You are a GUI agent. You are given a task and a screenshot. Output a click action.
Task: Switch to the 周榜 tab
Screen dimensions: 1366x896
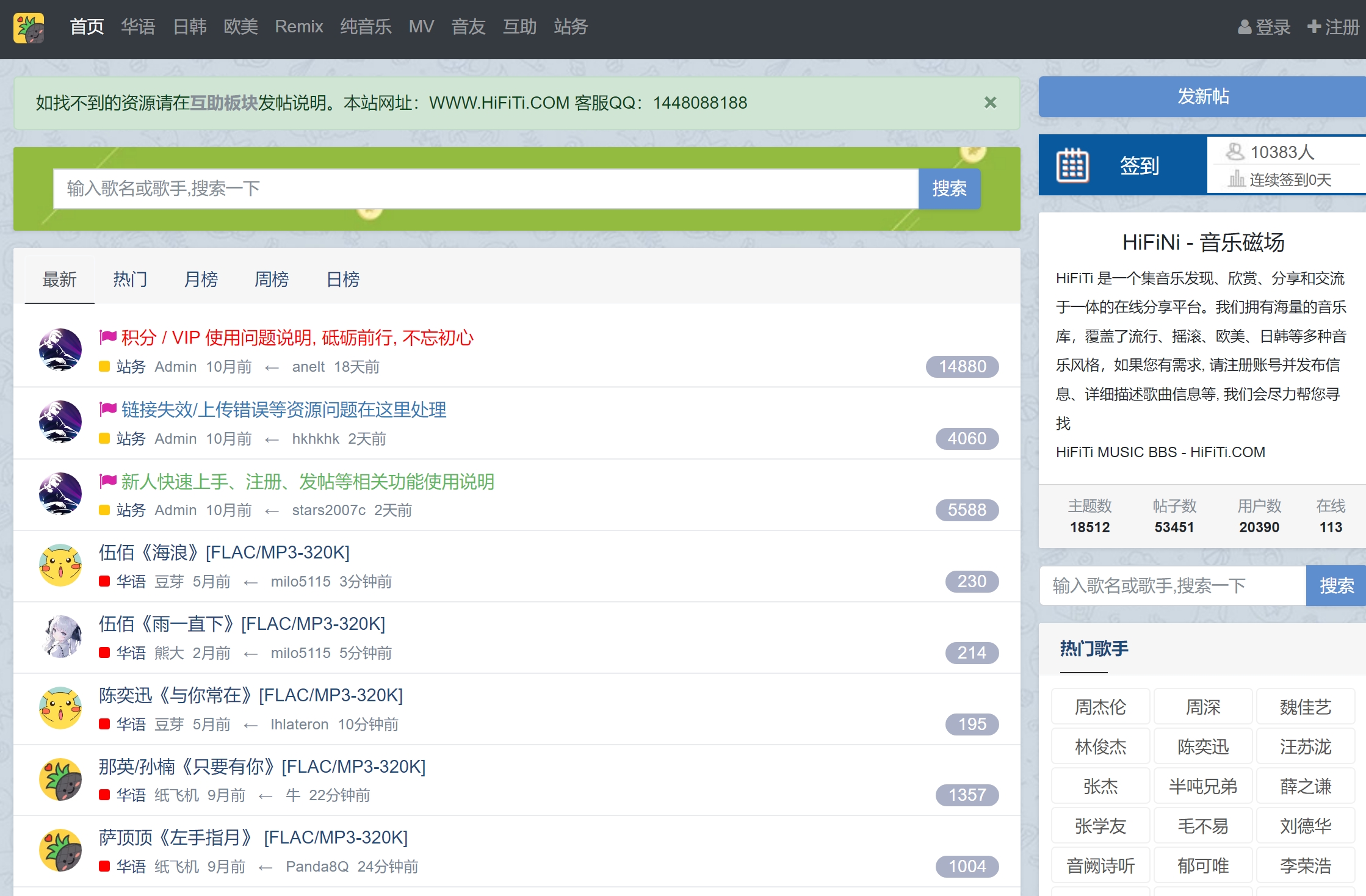click(x=272, y=280)
